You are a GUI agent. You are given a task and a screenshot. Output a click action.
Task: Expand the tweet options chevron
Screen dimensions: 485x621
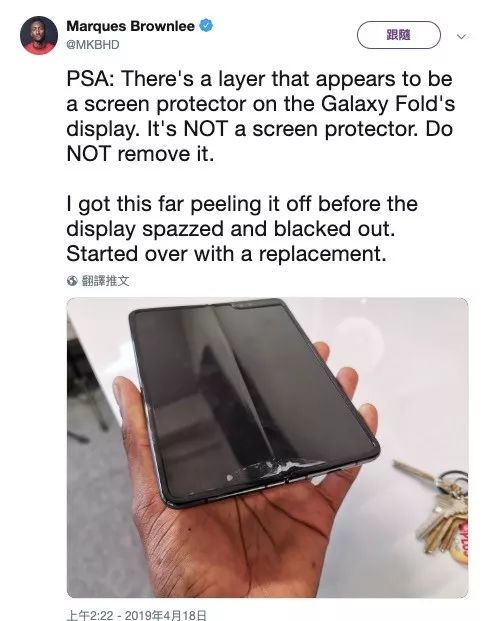click(461, 36)
